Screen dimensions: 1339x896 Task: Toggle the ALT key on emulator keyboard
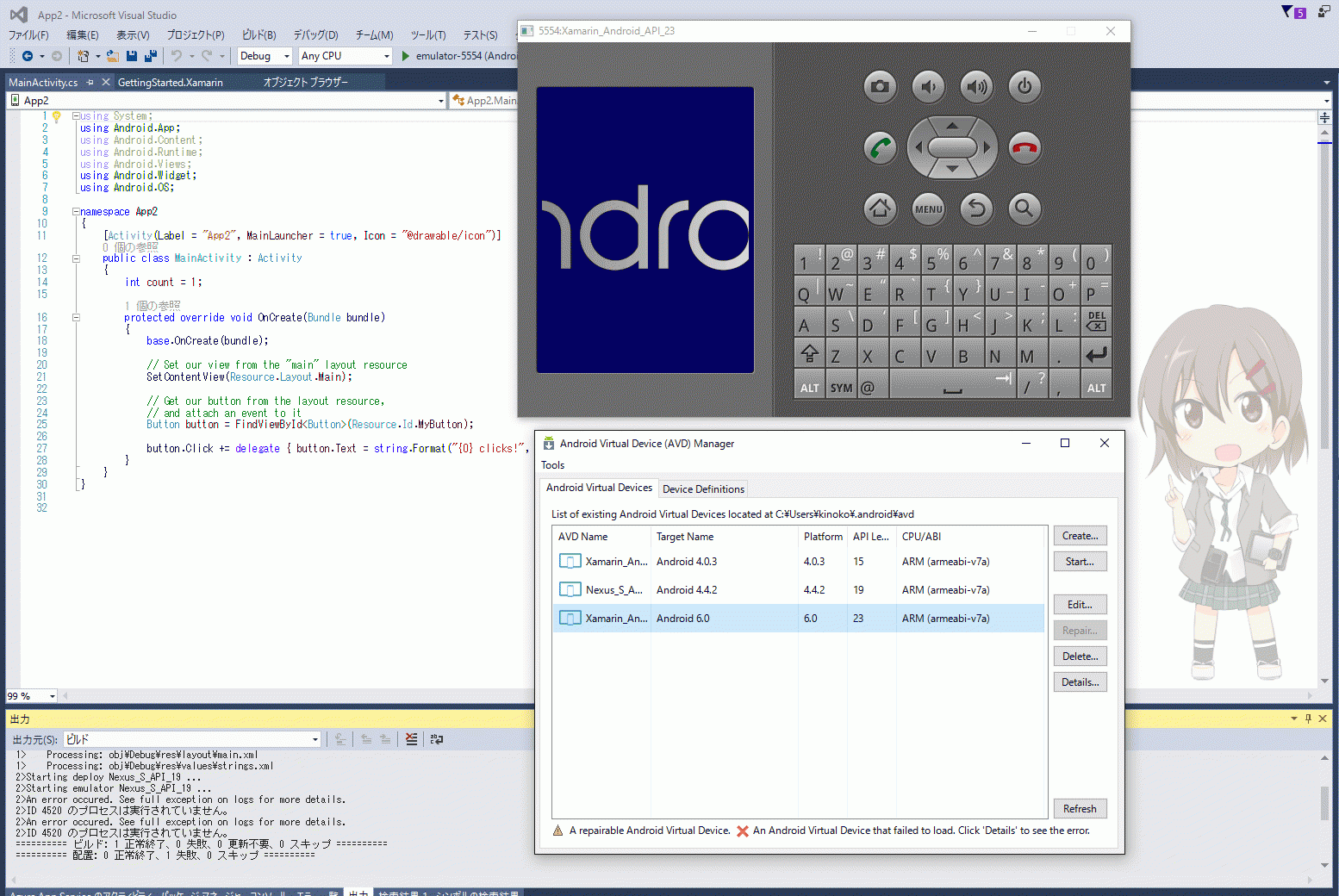click(809, 388)
